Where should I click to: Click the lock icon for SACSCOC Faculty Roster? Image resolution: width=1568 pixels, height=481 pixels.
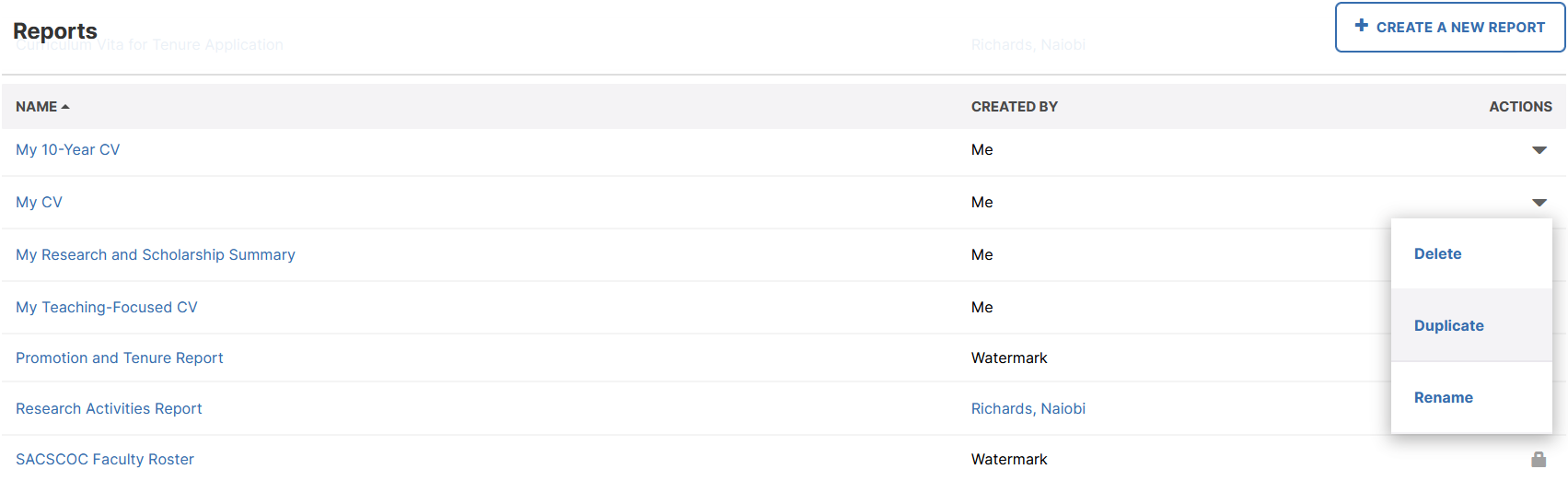pos(1539,459)
